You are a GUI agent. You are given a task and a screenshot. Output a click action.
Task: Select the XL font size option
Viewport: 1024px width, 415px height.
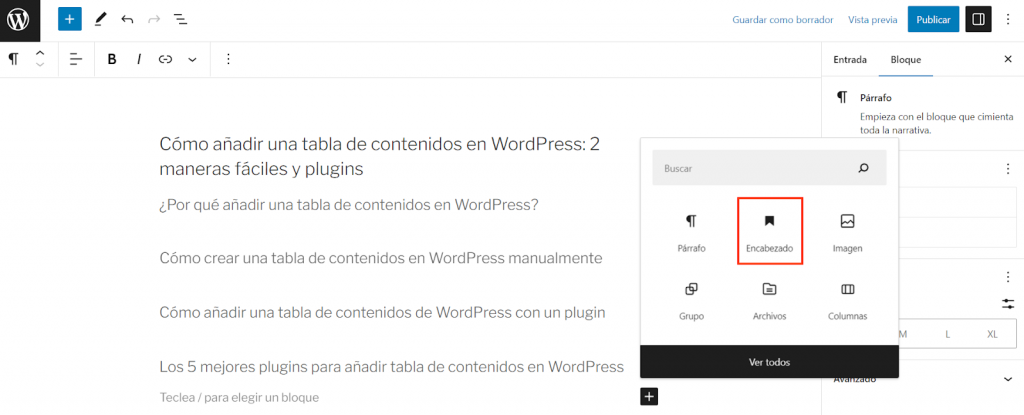(x=992, y=334)
